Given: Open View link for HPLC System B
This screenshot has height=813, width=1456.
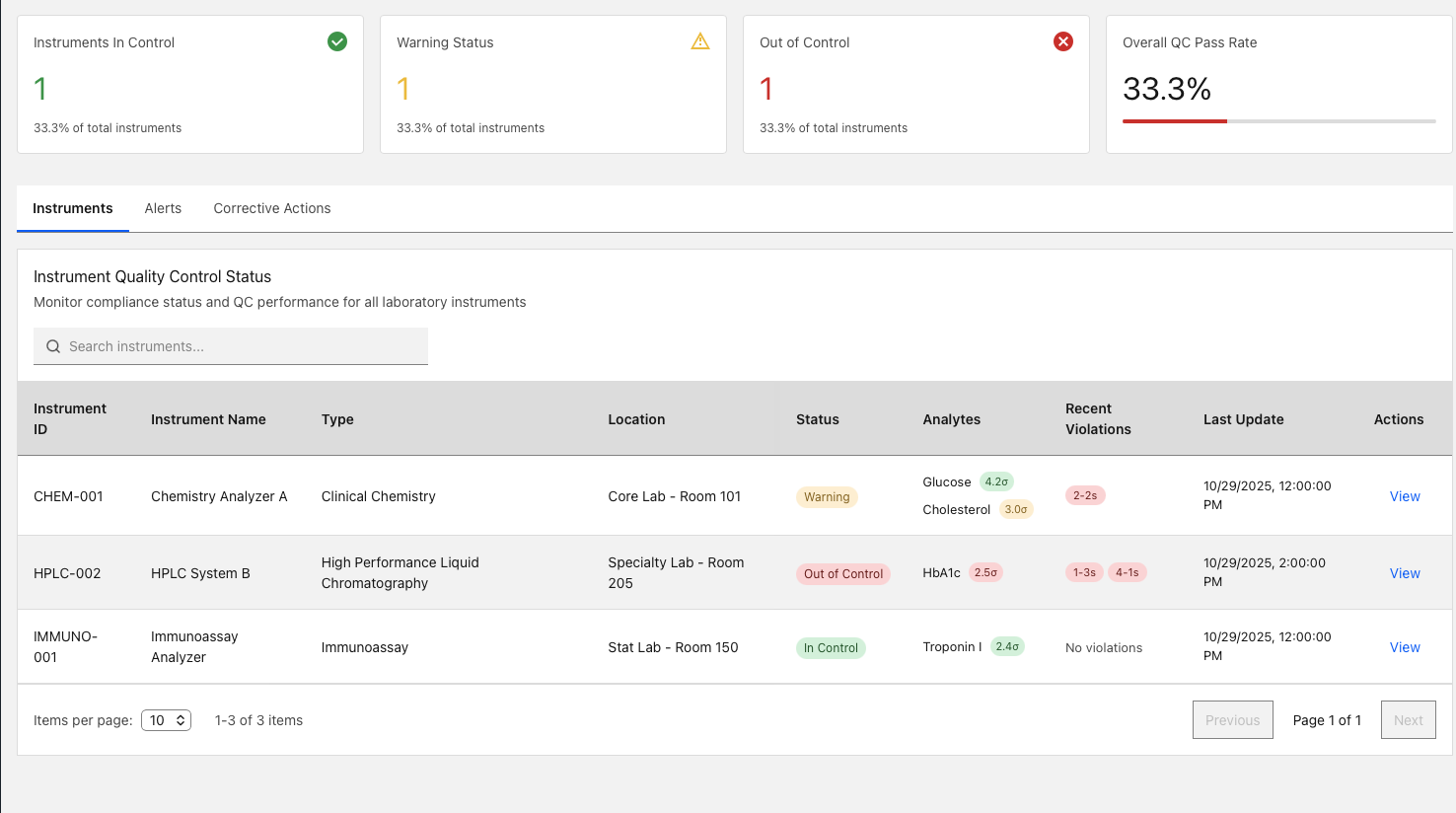Looking at the screenshot, I should [x=1405, y=573].
